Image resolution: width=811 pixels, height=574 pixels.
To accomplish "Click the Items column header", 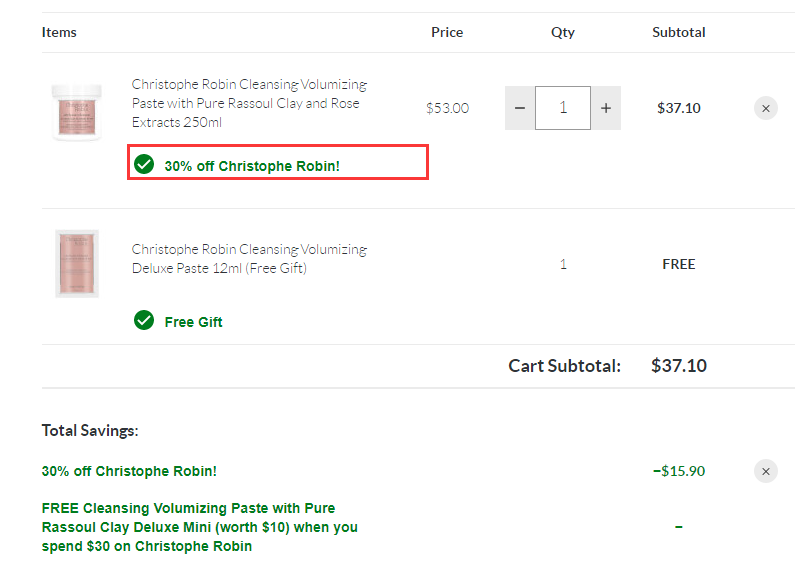I will point(59,32).
